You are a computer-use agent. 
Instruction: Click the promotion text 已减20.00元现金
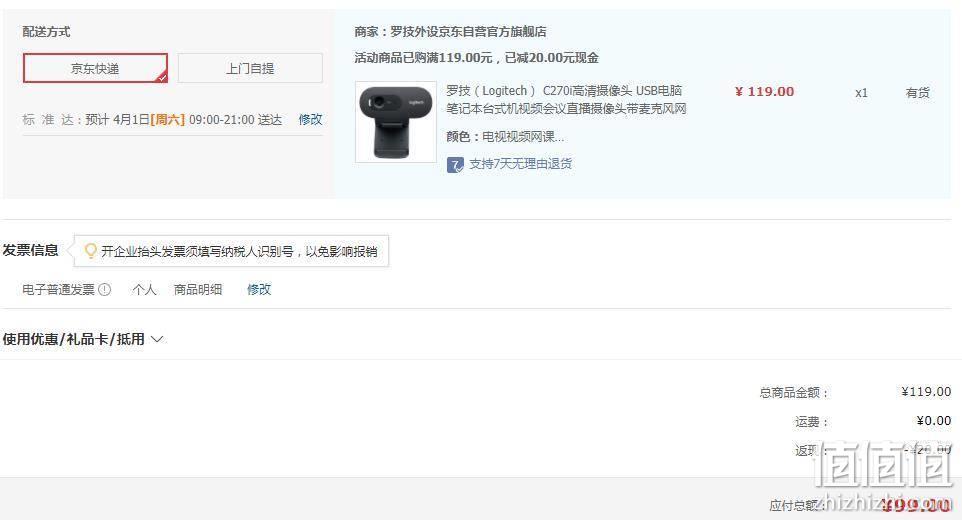552,58
